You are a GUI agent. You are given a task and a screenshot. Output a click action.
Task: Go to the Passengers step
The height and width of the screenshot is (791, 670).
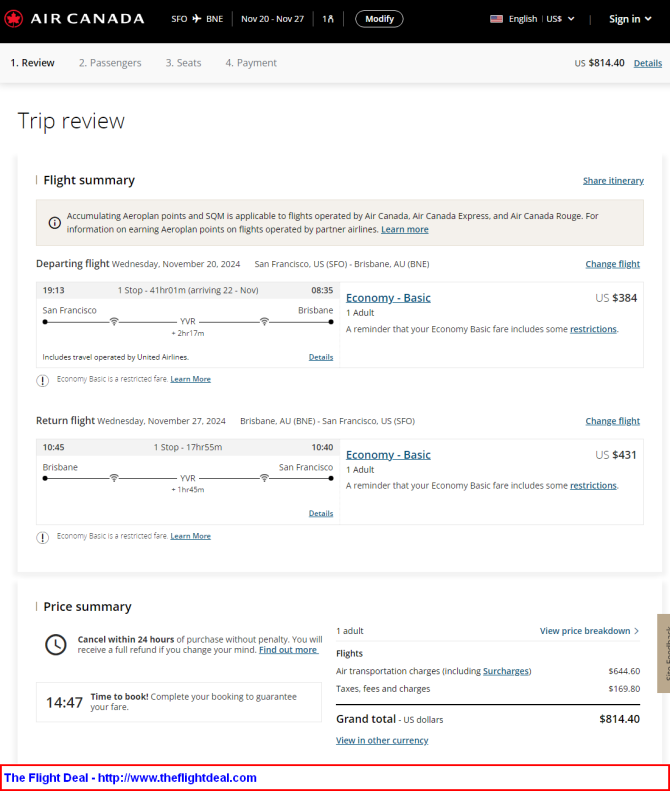coord(110,63)
